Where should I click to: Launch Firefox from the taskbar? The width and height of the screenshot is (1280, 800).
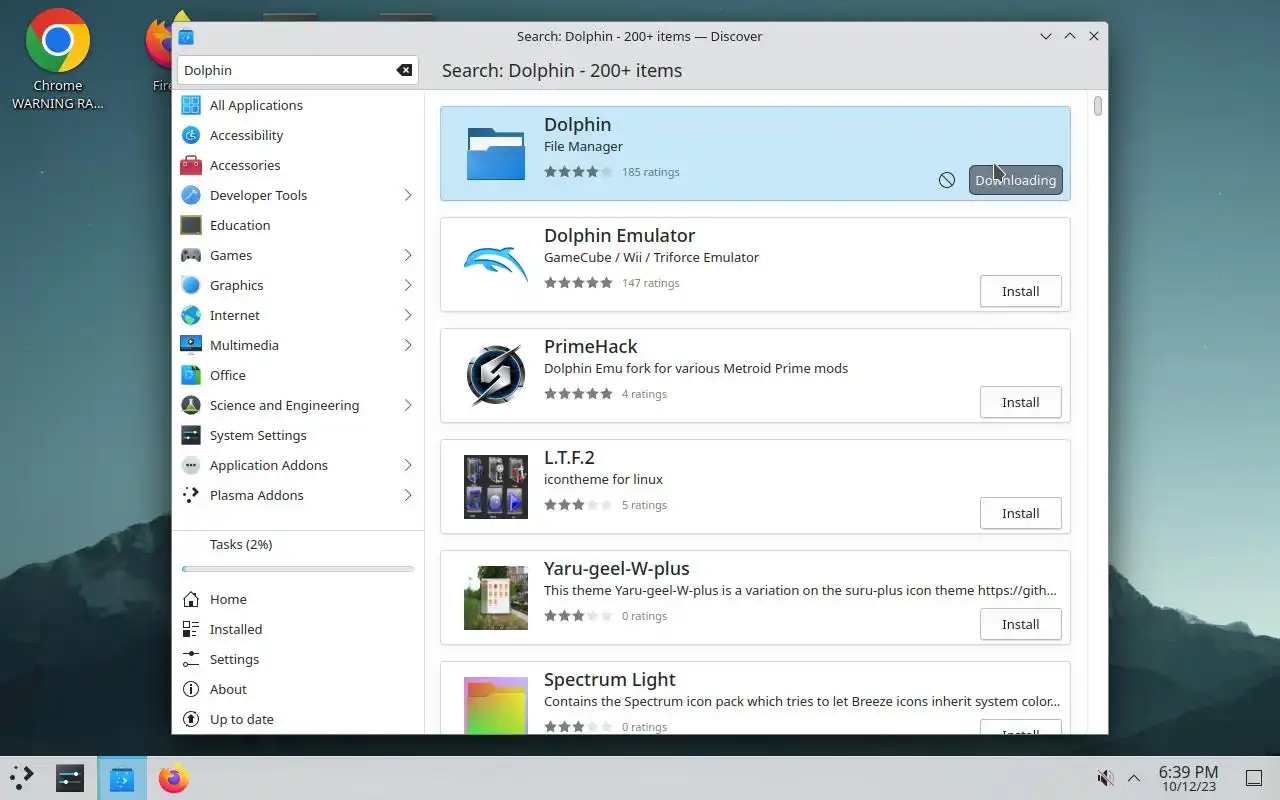pyautogui.click(x=174, y=778)
